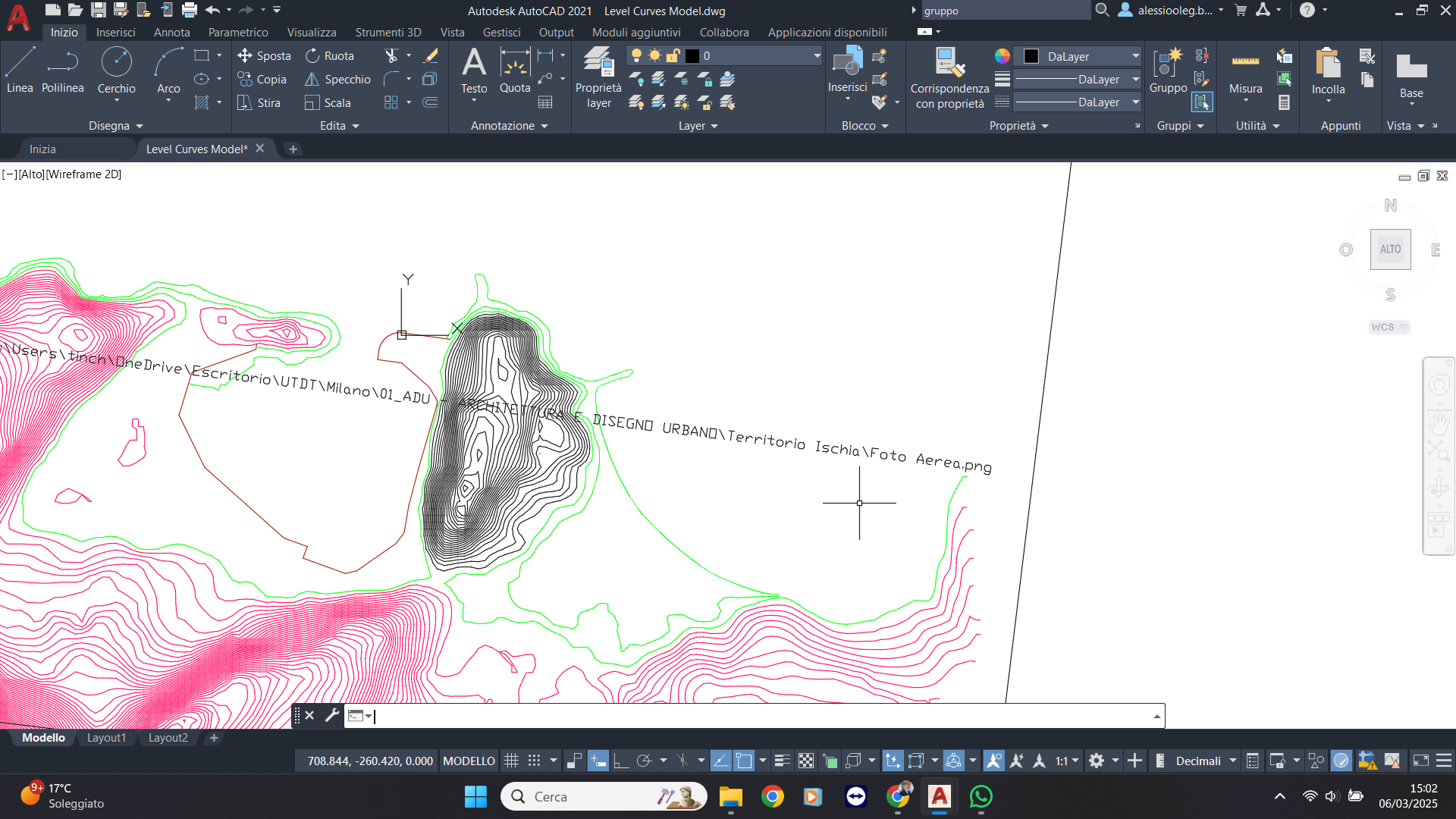Toggle object snap tracking in status bar
Image resolution: width=1456 pixels, height=819 pixels.
pos(721,761)
